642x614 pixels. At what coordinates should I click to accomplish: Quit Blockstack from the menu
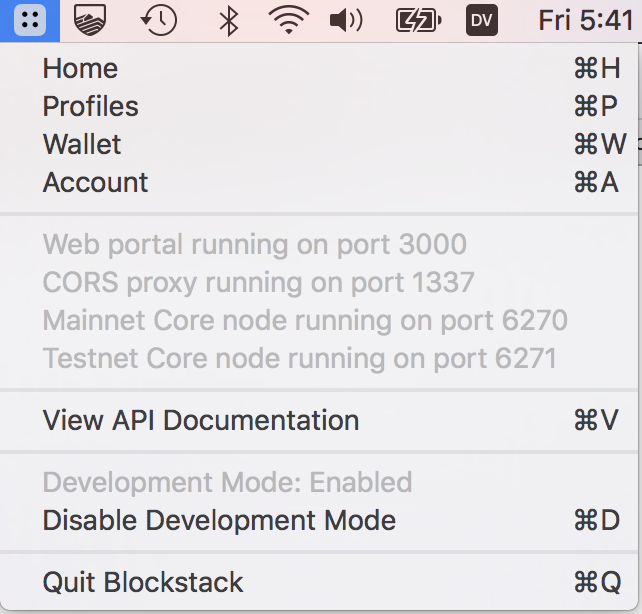tap(143, 582)
